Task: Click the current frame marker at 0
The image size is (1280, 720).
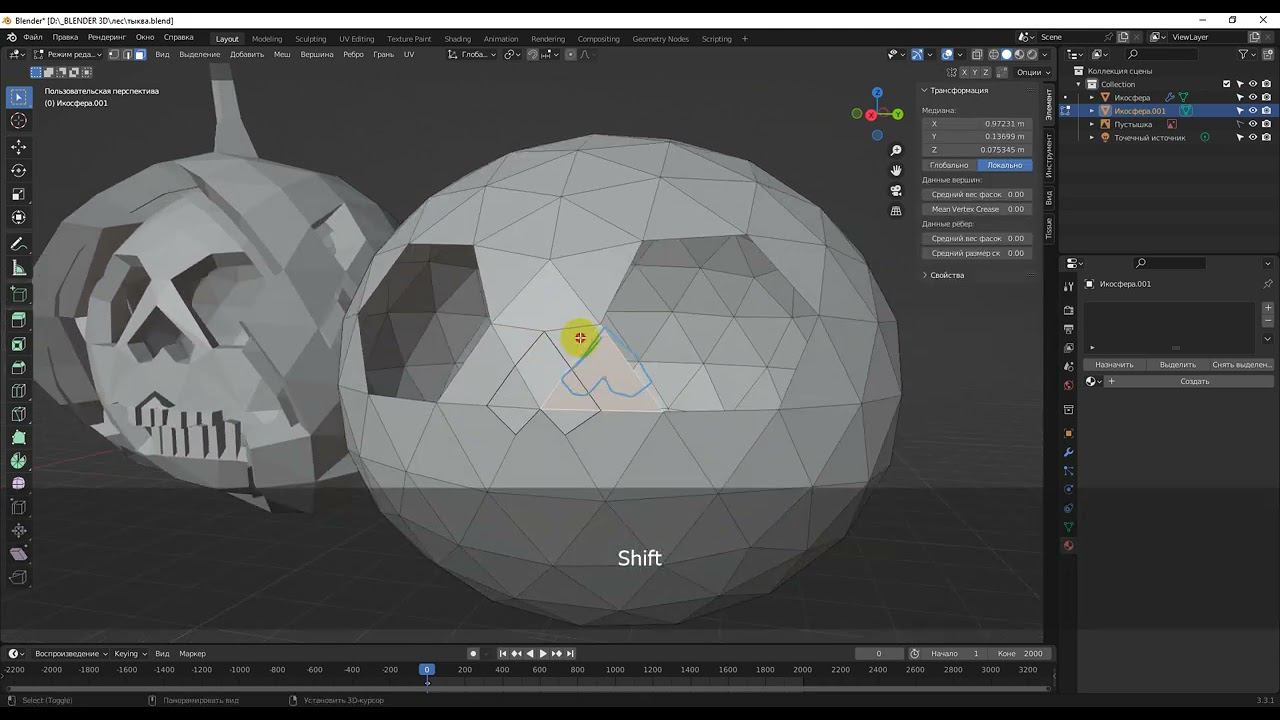Action: [426, 669]
